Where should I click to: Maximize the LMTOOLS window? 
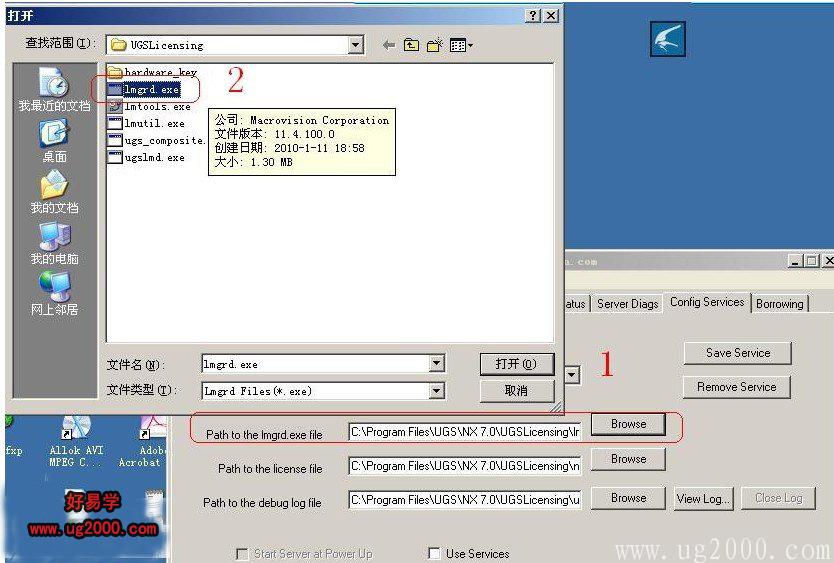[x=811, y=261]
